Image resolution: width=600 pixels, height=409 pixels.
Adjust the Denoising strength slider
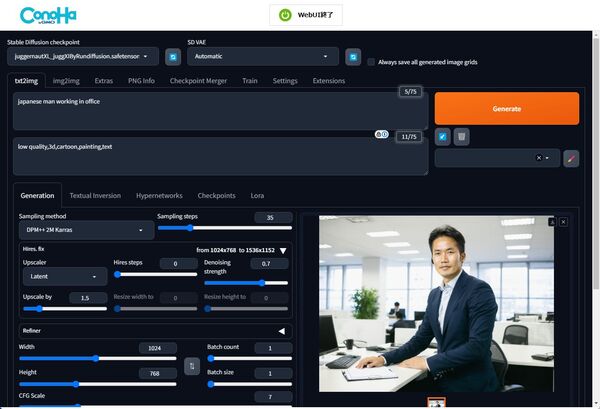(x=246, y=283)
